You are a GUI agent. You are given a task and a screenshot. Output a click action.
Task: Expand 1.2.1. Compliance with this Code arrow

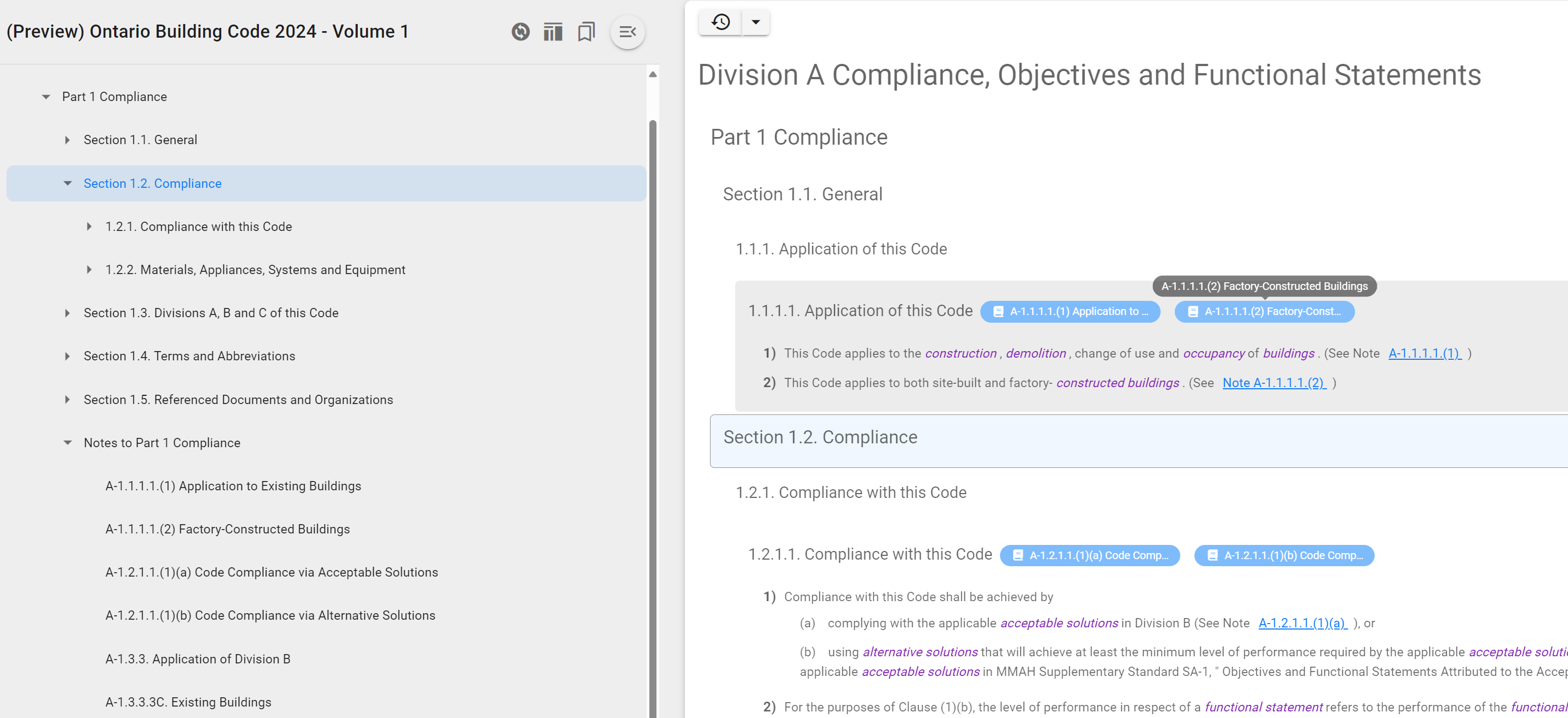coord(90,227)
